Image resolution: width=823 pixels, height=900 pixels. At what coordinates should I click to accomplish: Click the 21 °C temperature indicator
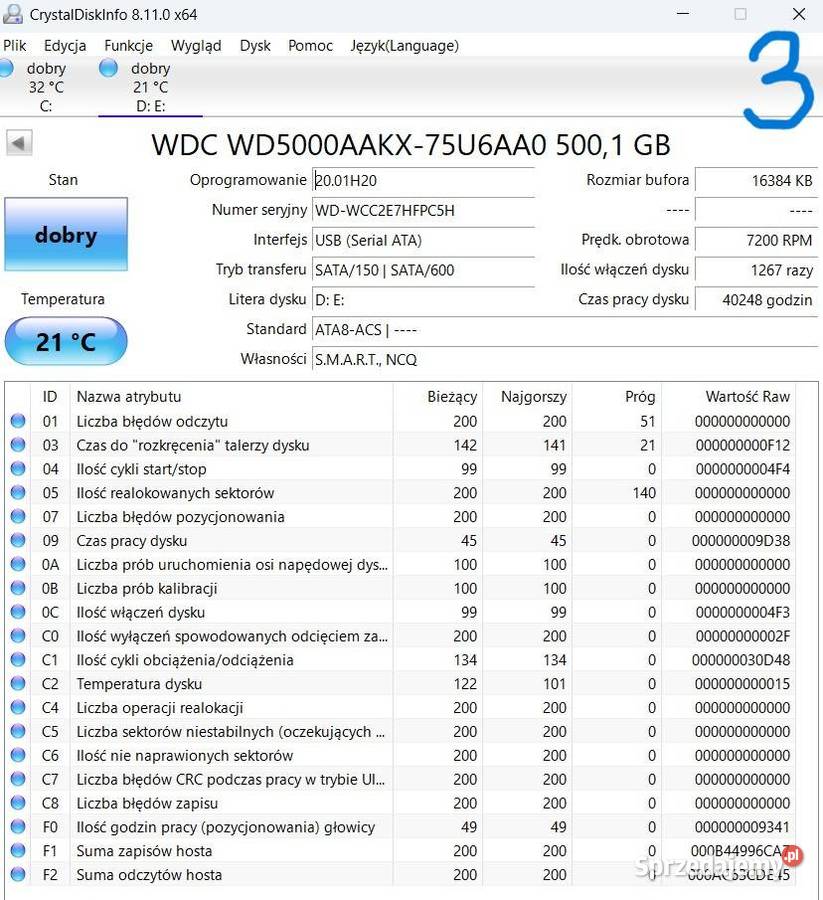[65, 341]
